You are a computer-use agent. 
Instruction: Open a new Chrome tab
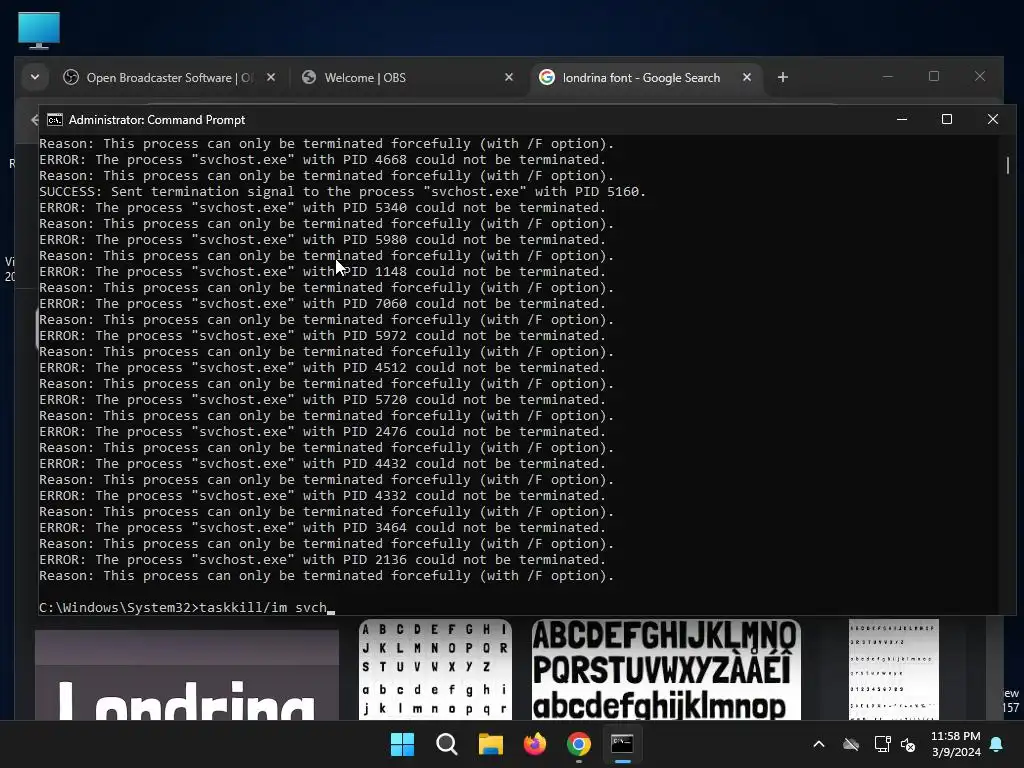click(782, 78)
